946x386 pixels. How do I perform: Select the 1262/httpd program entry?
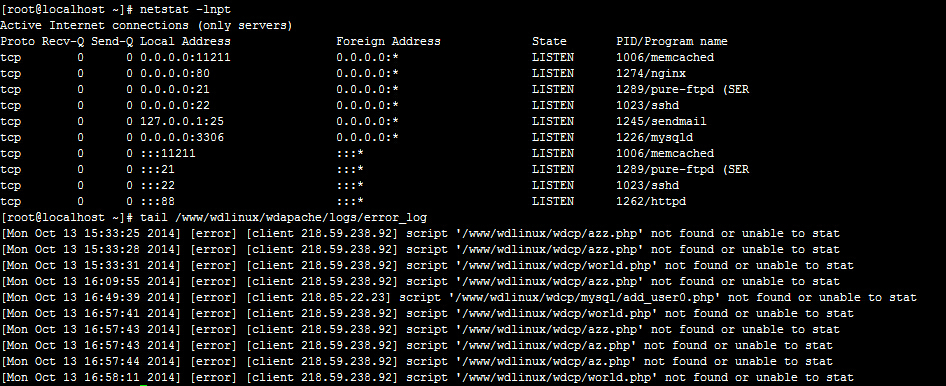click(651, 201)
